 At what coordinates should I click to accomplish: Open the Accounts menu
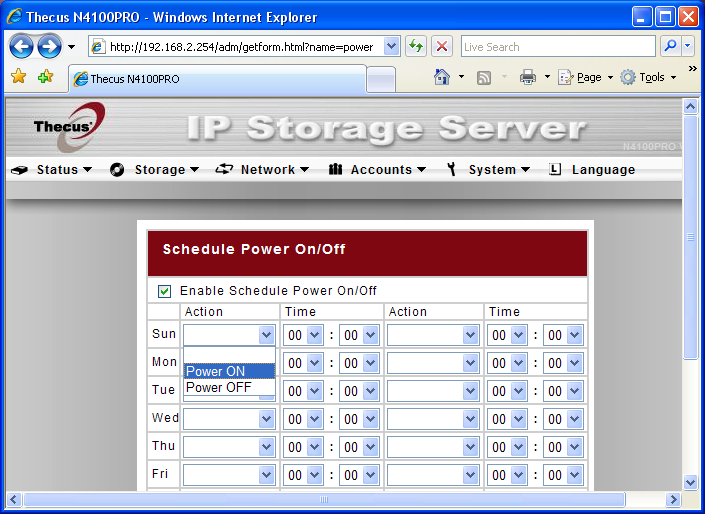click(x=378, y=170)
